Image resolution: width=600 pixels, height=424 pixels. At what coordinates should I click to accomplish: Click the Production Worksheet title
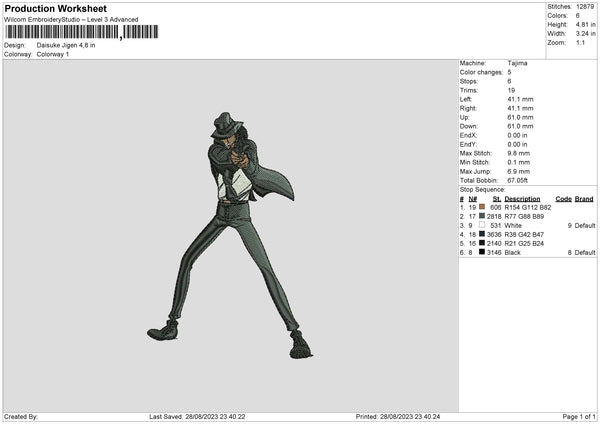click(55, 8)
